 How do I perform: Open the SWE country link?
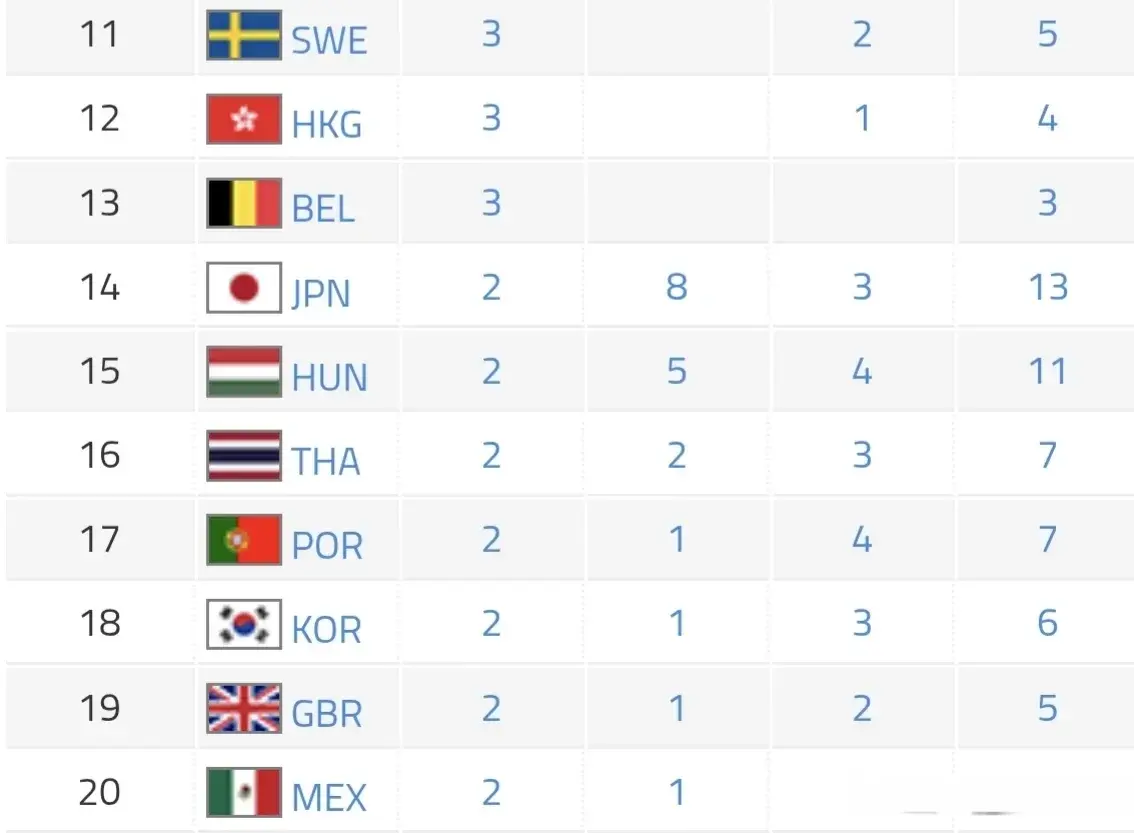coord(329,41)
